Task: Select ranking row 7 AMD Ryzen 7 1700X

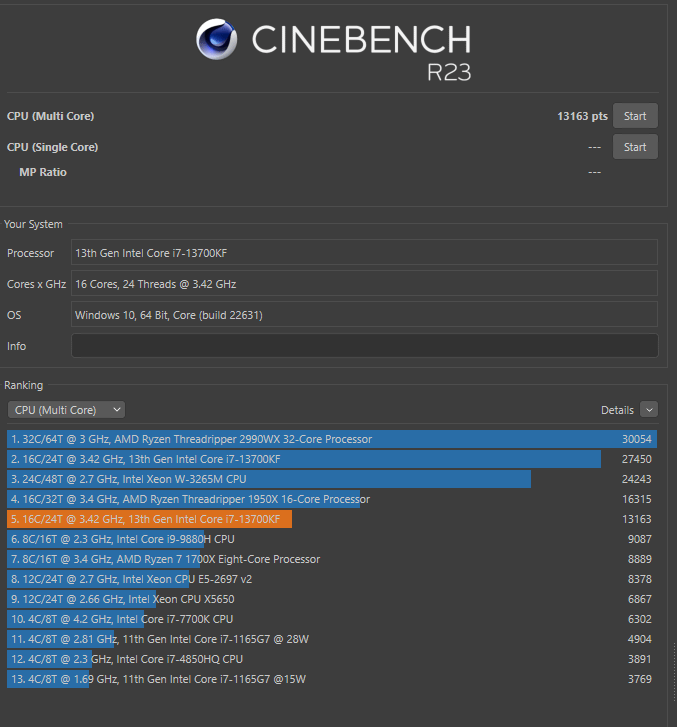Action: click(x=332, y=559)
